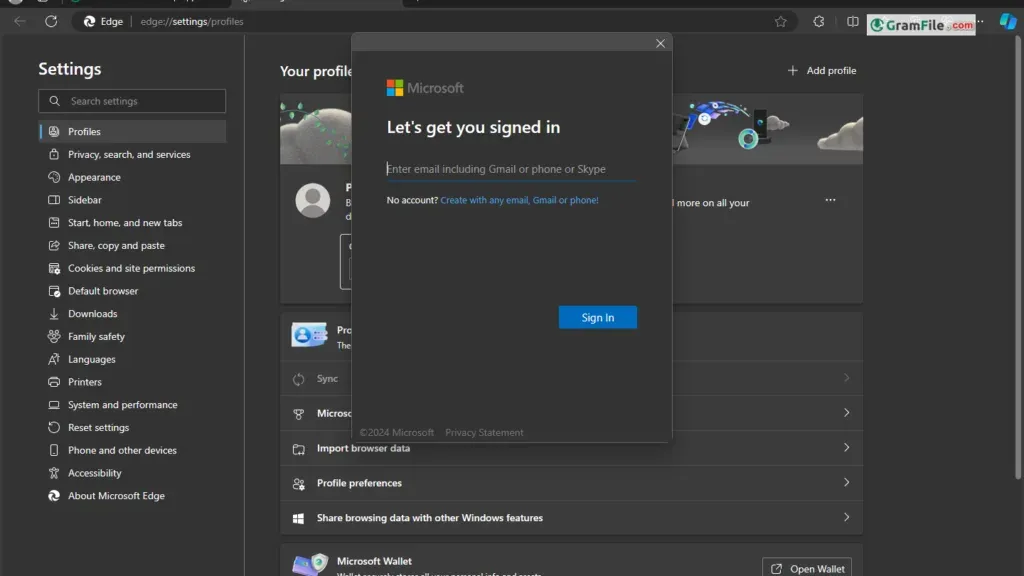Viewport: 1024px width, 576px height.
Task: Open the Privacy Statement link
Action: coord(484,432)
